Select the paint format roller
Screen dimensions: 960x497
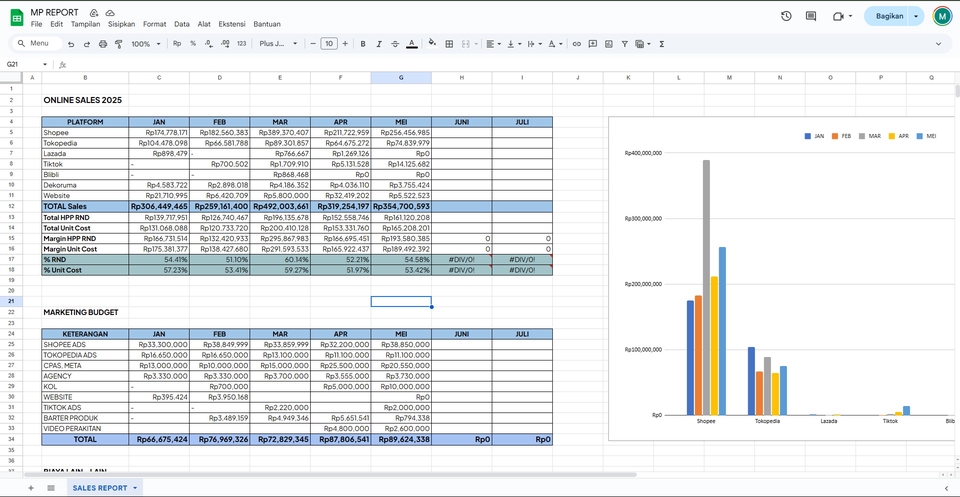pyautogui.click(x=119, y=44)
